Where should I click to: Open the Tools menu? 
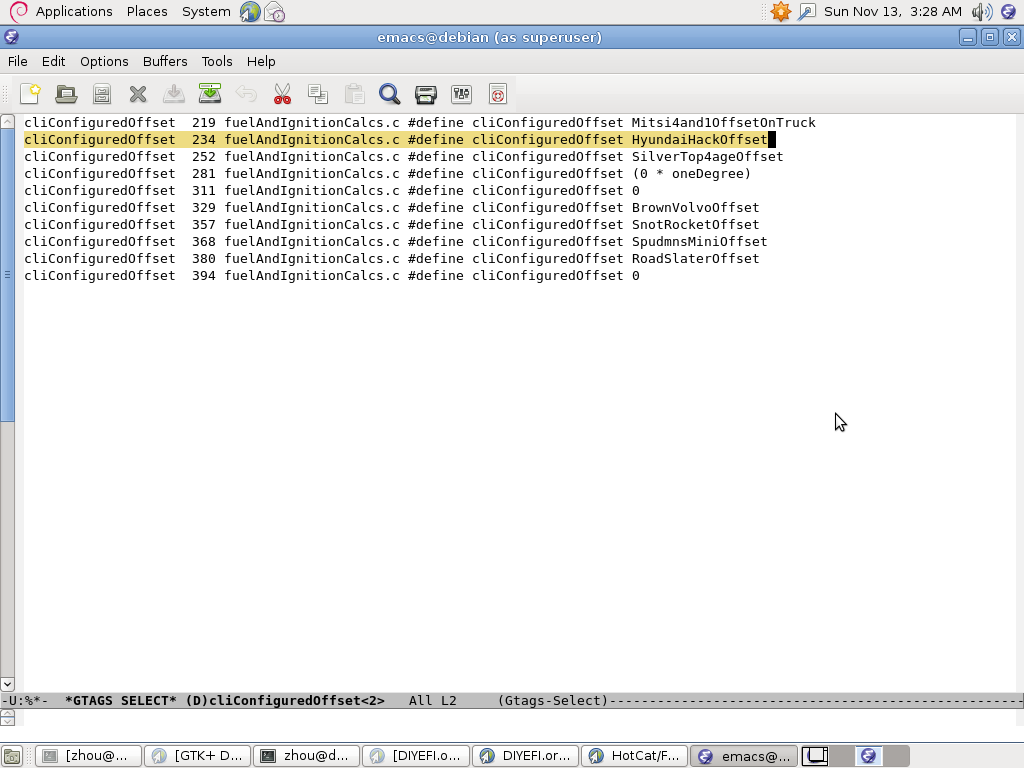217,61
